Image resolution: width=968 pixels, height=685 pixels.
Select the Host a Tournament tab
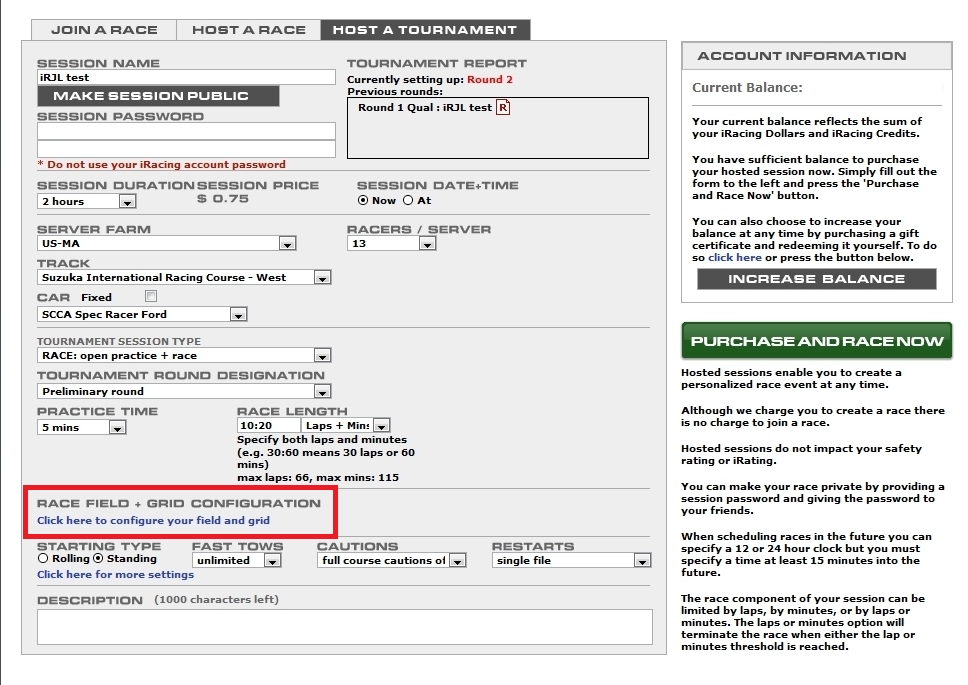[425, 30]
